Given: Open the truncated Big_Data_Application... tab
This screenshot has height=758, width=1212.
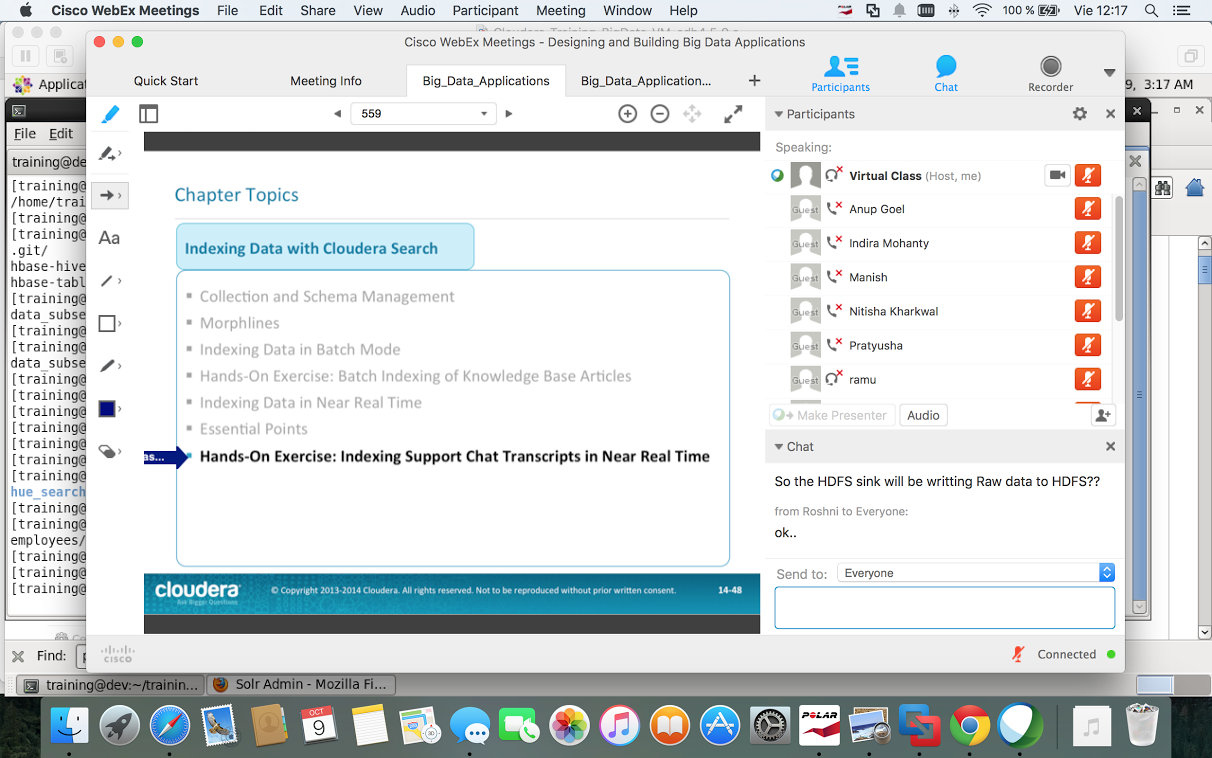Looking at the screenshot, I should point(646,81).
